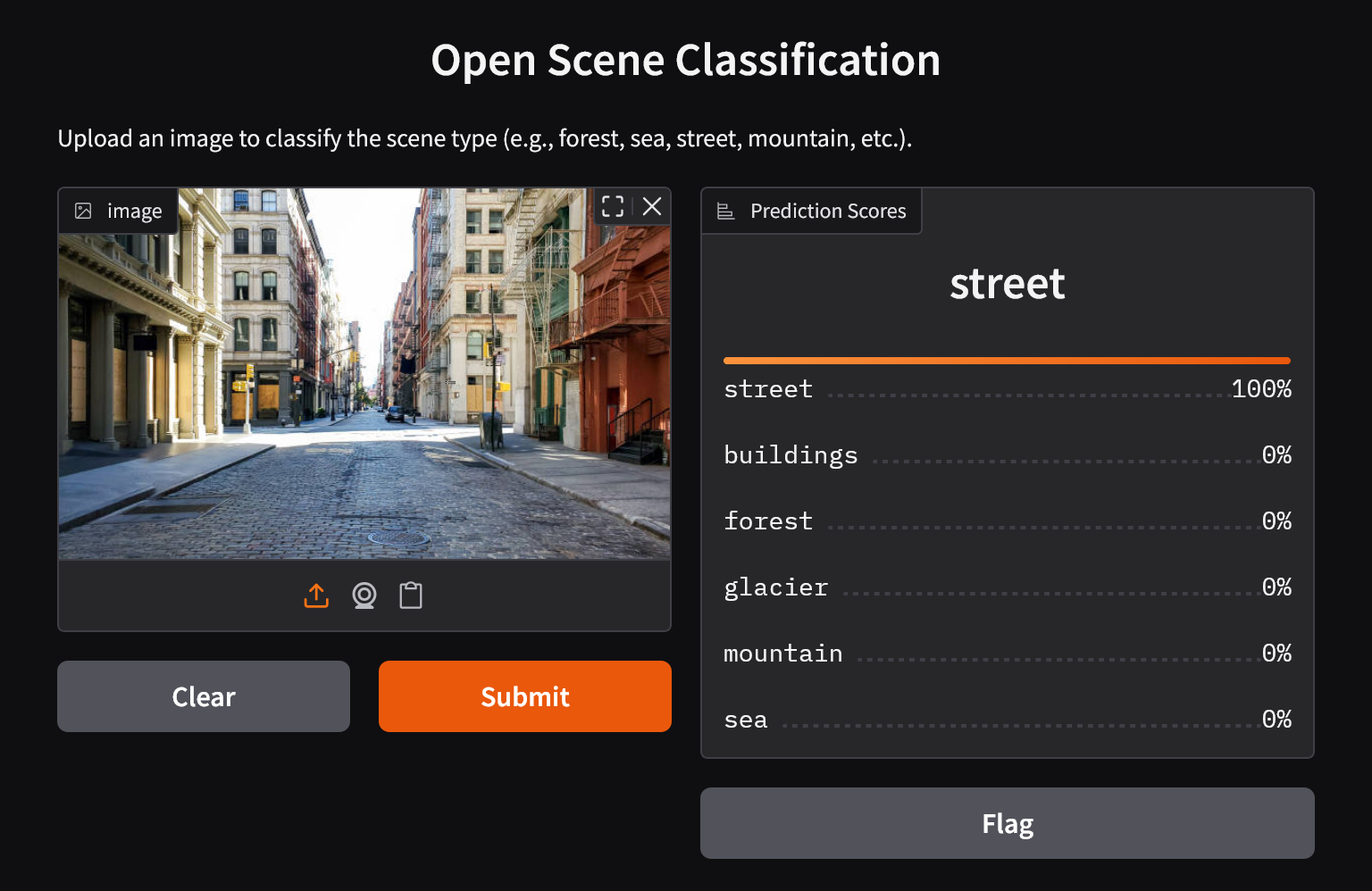
Task: Select the street 100% score row
Action: pos(1007,389)
